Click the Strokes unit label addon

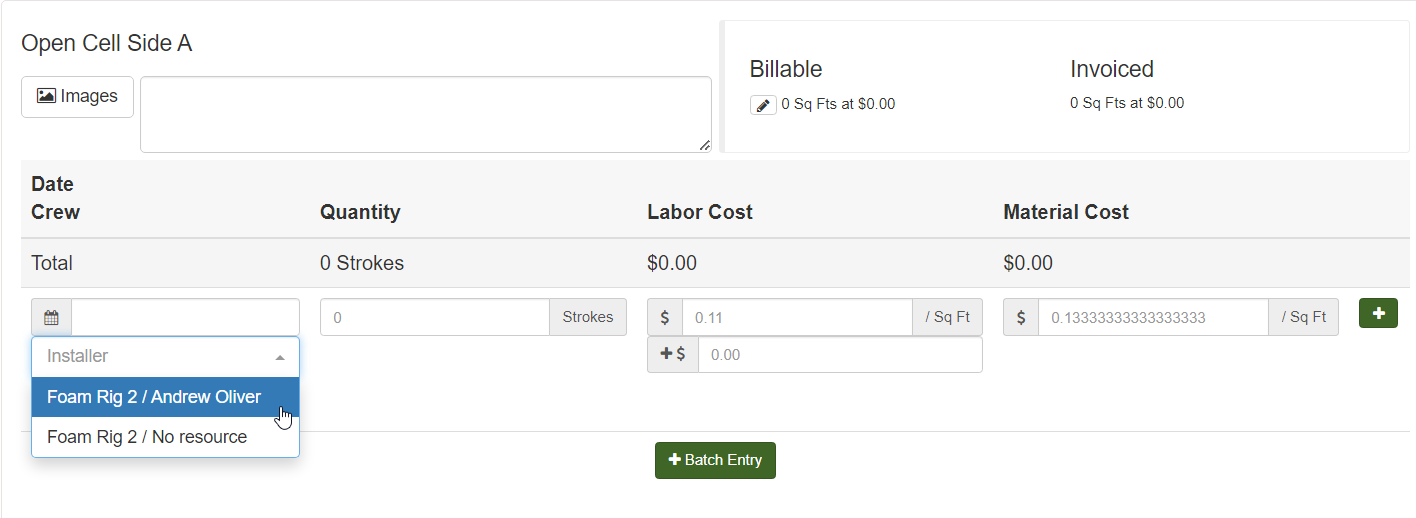pos(588,317)
